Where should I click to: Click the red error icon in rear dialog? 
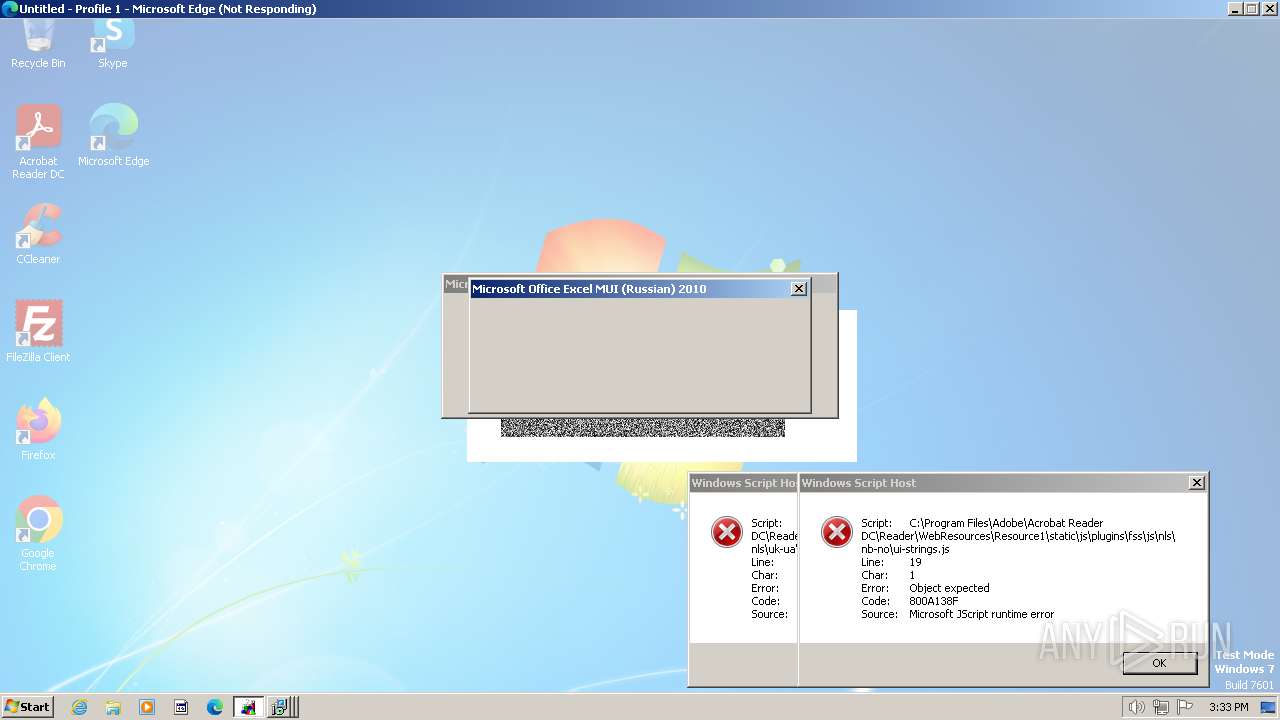click(x=726, y=532)
